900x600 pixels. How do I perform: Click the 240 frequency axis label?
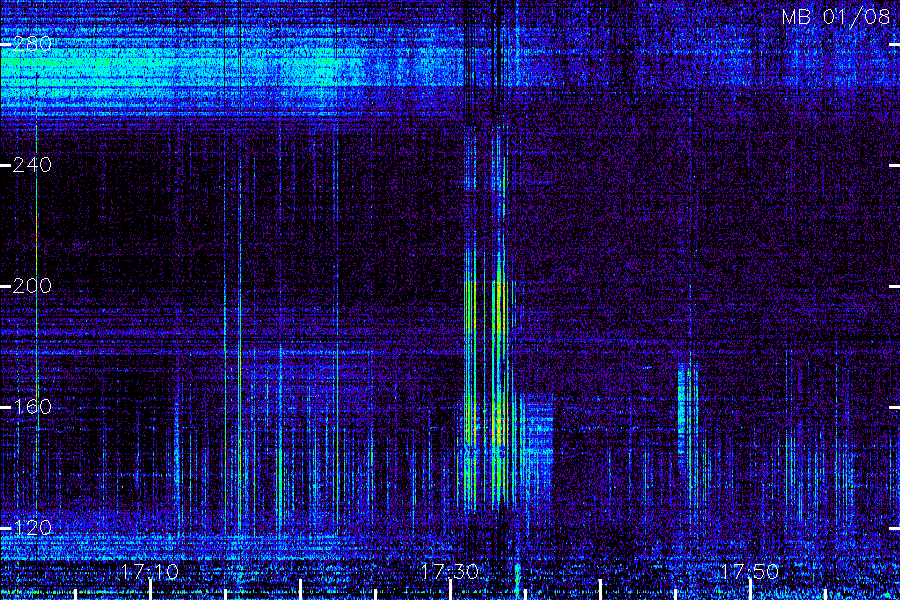coord(32,165)
